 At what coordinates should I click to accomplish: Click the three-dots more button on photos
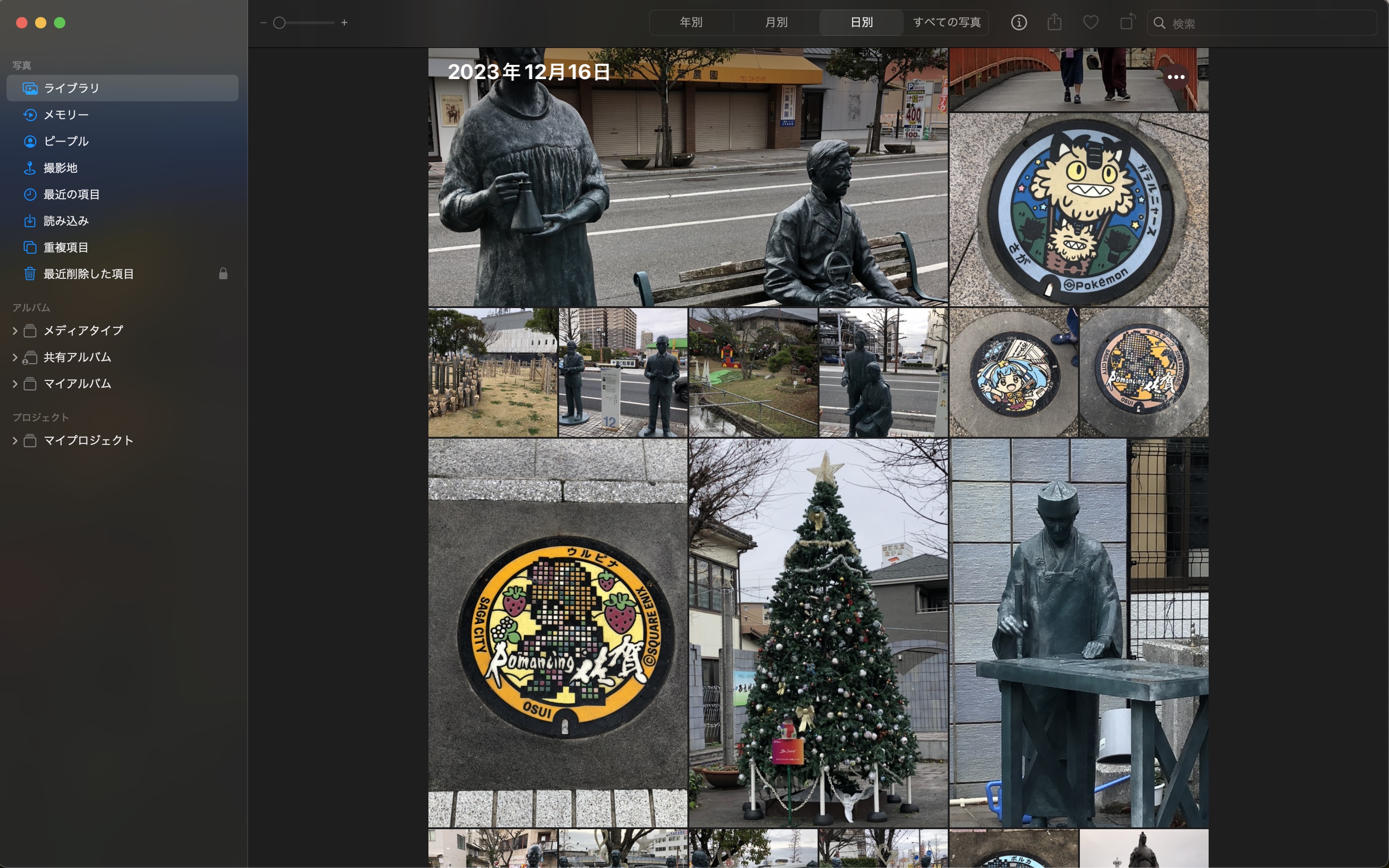[x=1175, y=77]
